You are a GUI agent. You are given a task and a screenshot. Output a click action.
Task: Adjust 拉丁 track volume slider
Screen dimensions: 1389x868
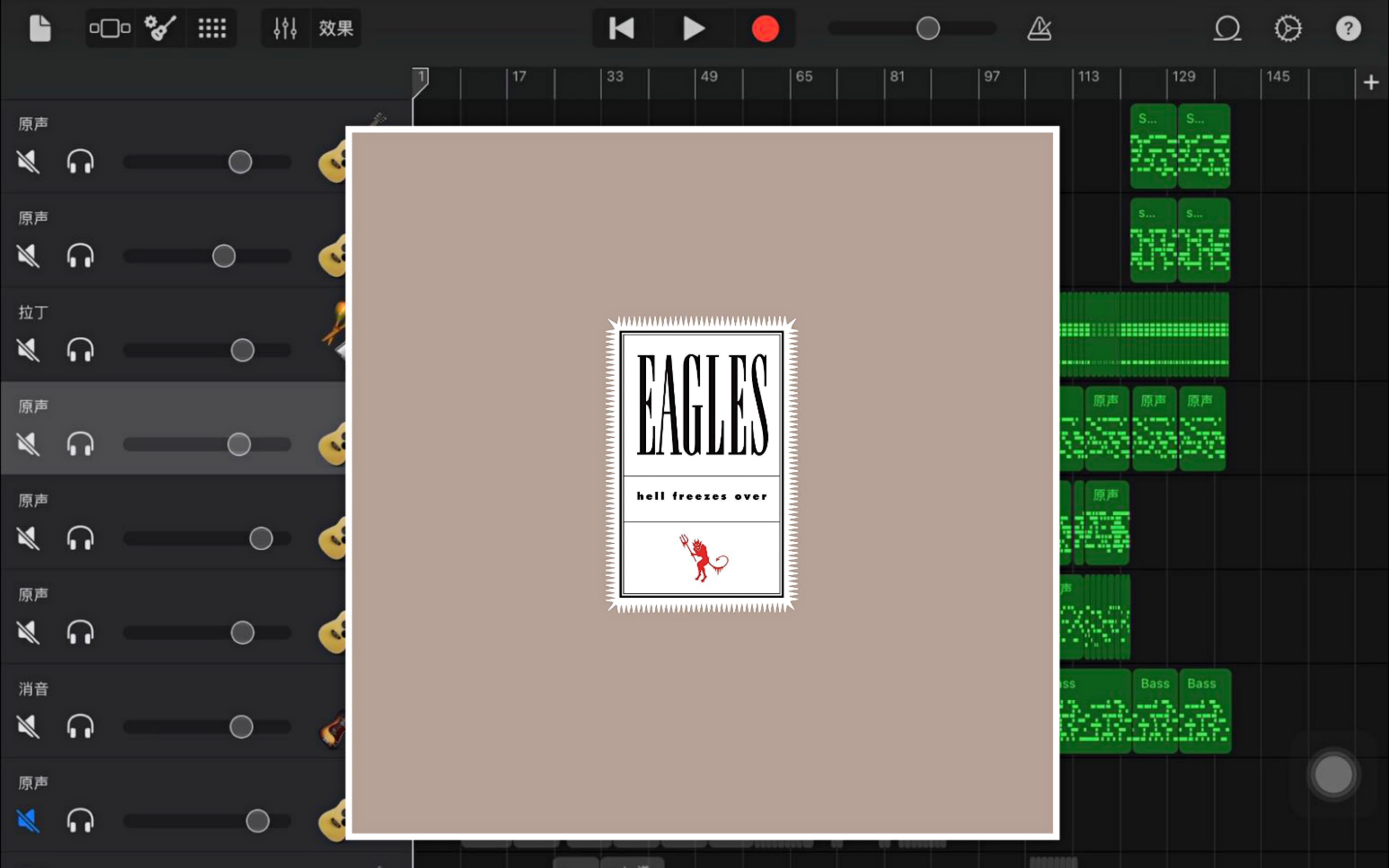(207, 350)
